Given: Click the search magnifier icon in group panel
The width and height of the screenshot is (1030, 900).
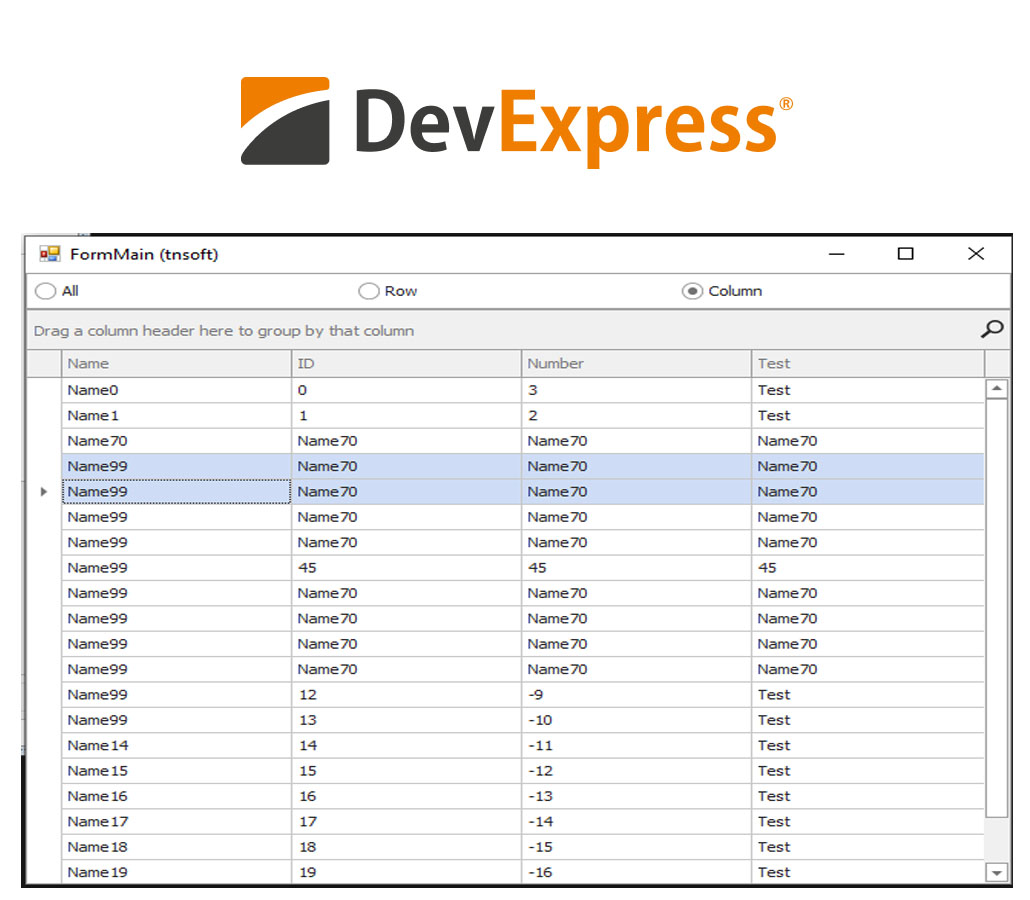Looking at the screenshot, I should pyautogui.click(x=992, y=328).
